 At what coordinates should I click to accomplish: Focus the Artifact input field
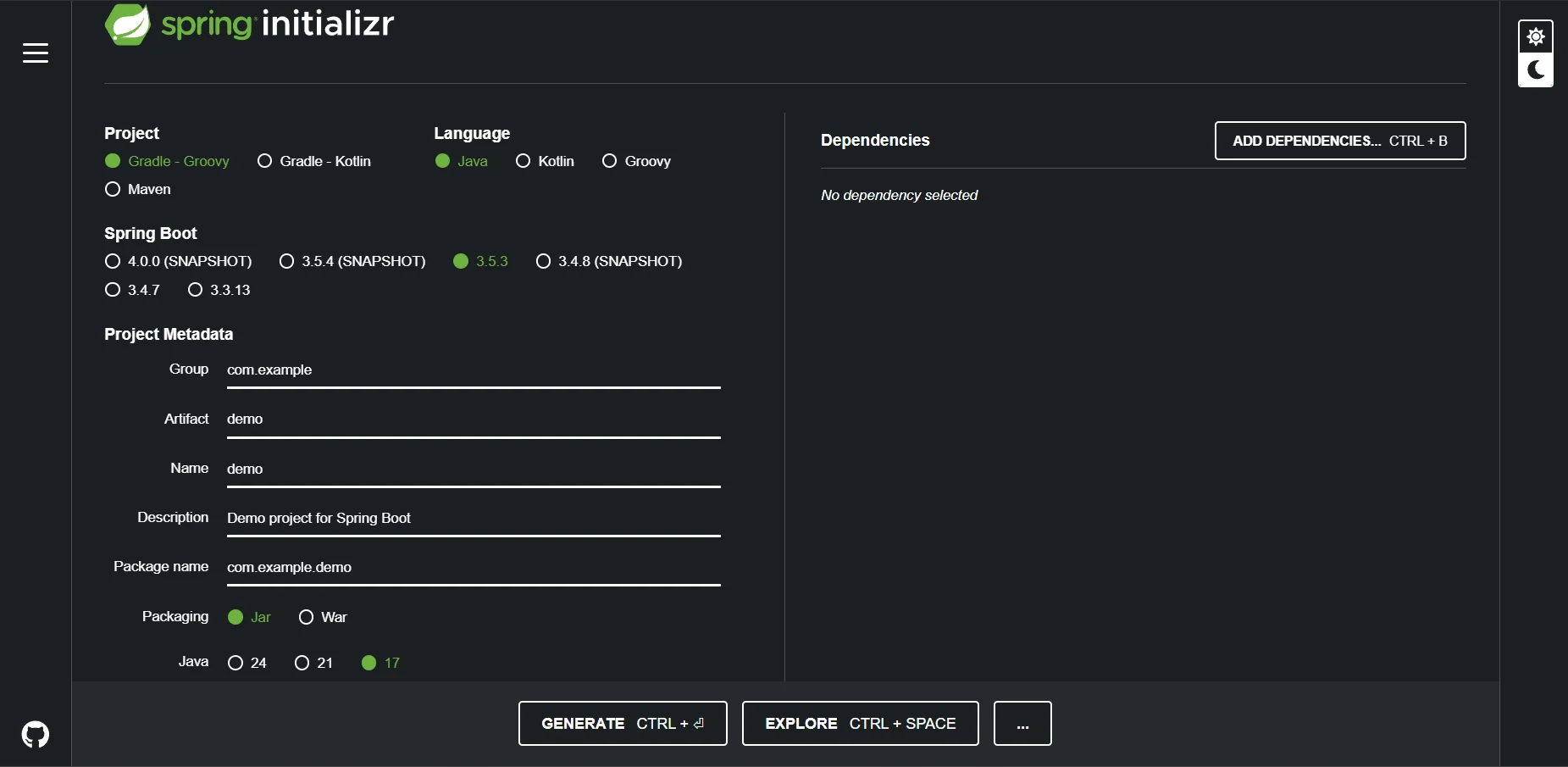click(474, 420)
